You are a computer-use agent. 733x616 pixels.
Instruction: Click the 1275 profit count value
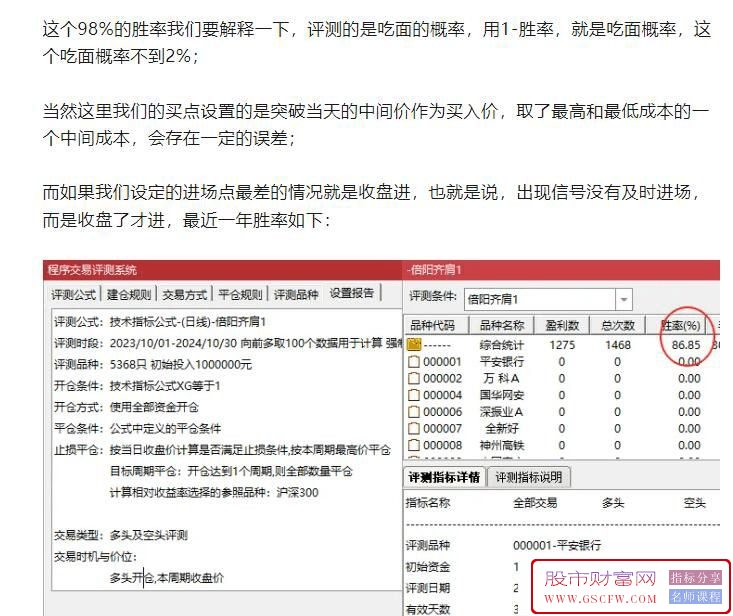click(562, 345)
